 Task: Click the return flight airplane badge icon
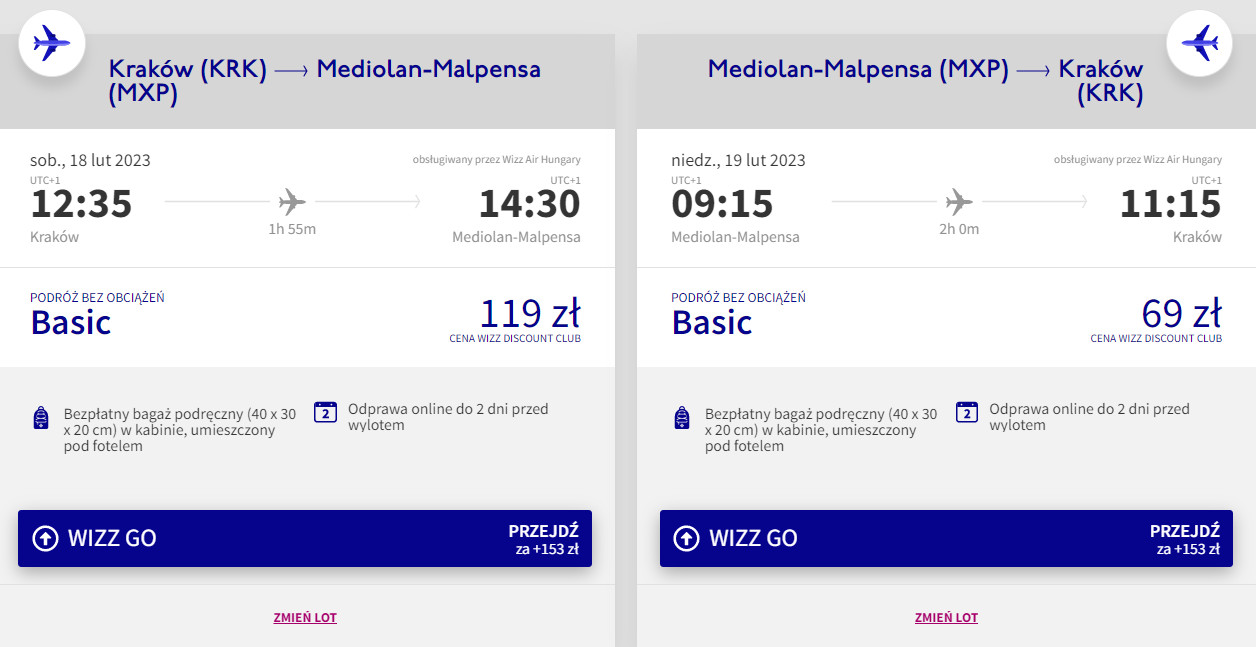click(x=1199, y=43)
